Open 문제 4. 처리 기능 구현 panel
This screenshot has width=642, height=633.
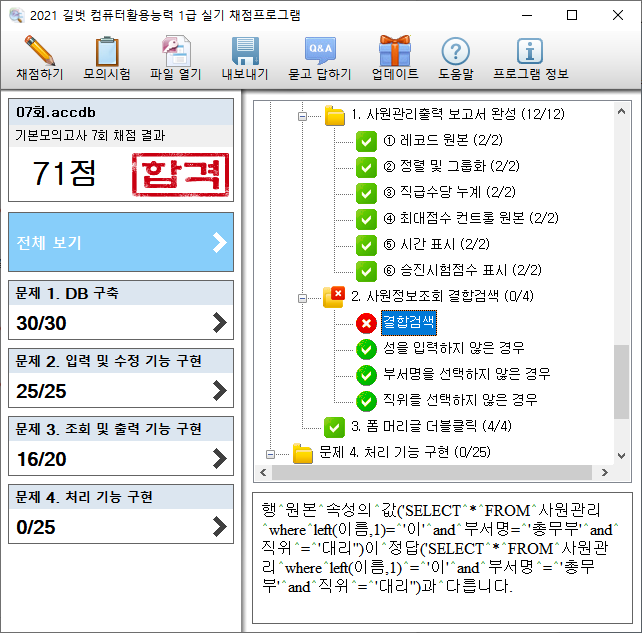tap(121, 512)
